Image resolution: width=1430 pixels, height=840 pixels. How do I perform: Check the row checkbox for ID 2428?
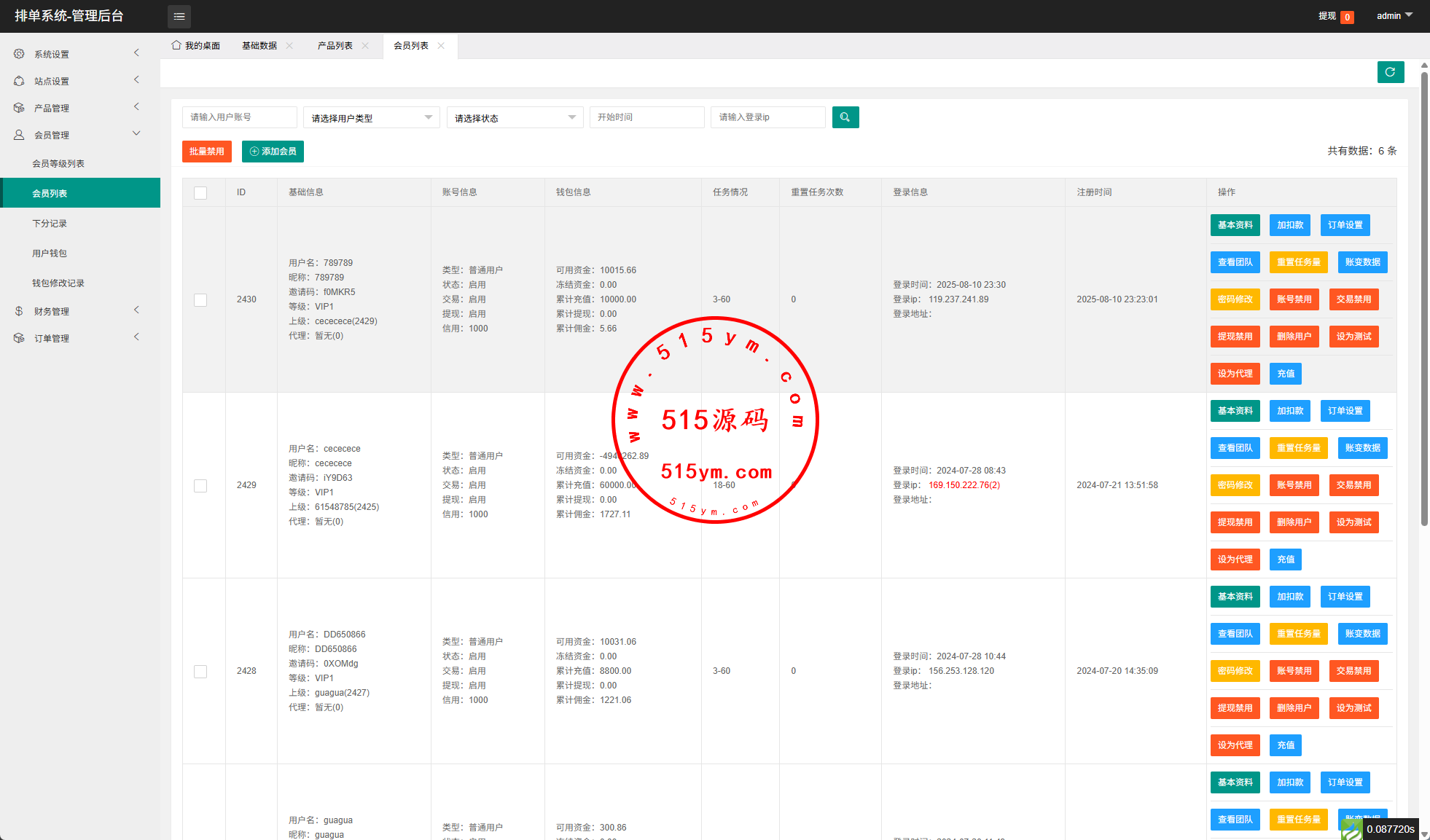pyautogui.click(x=200, y=672)
